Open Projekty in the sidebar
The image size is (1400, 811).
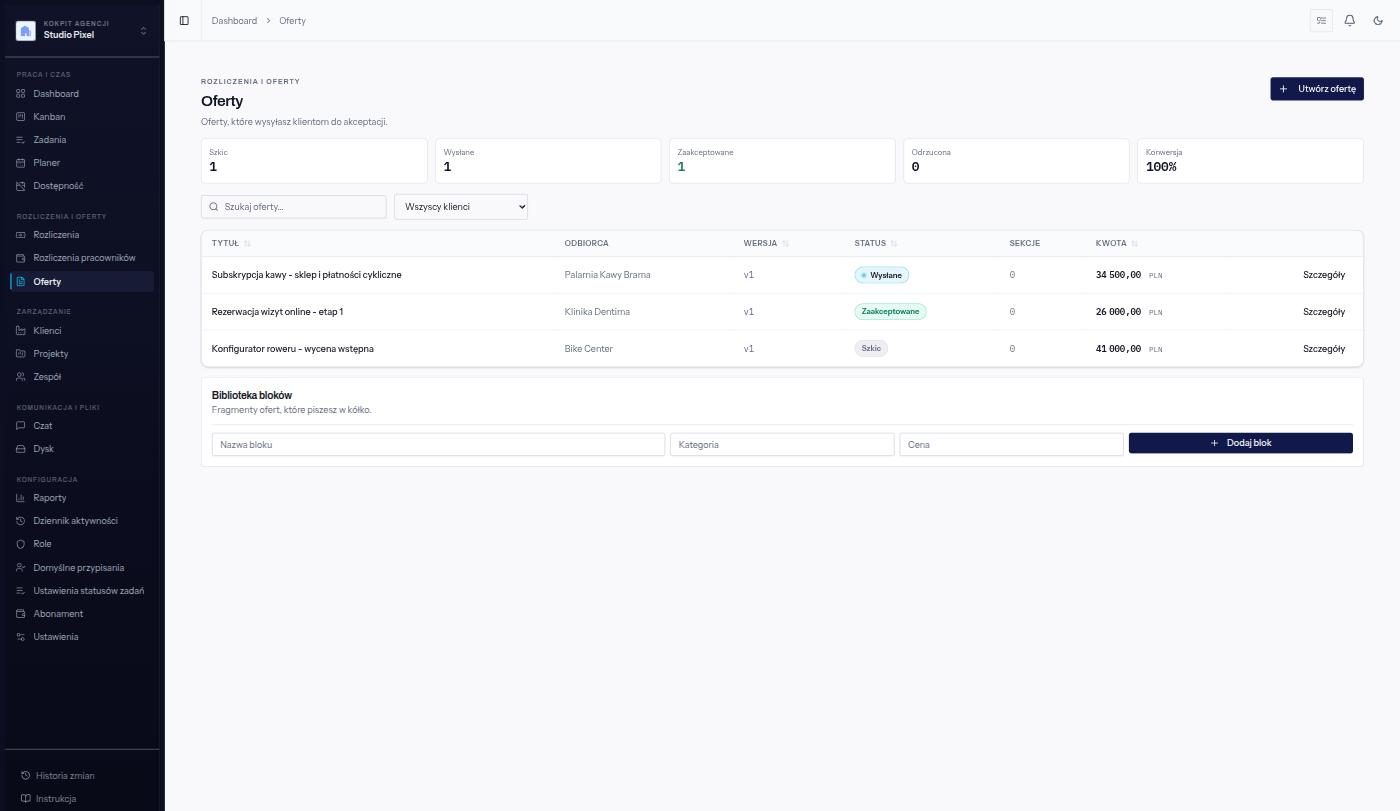82,354
